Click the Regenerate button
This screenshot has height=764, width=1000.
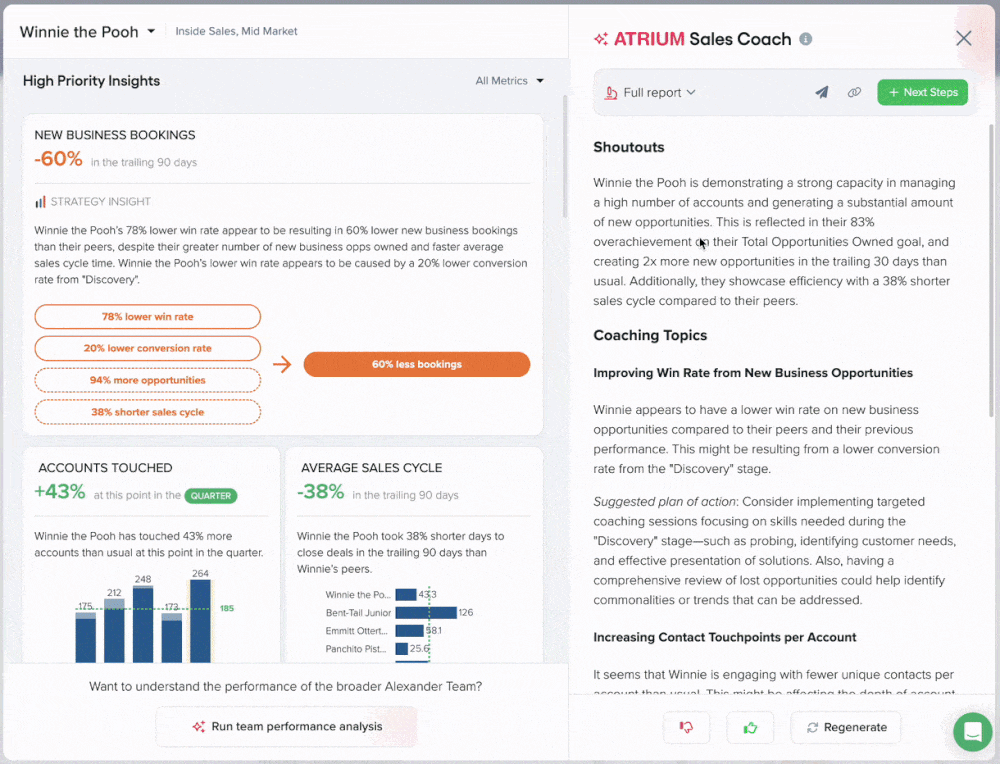tap(846, 727)
